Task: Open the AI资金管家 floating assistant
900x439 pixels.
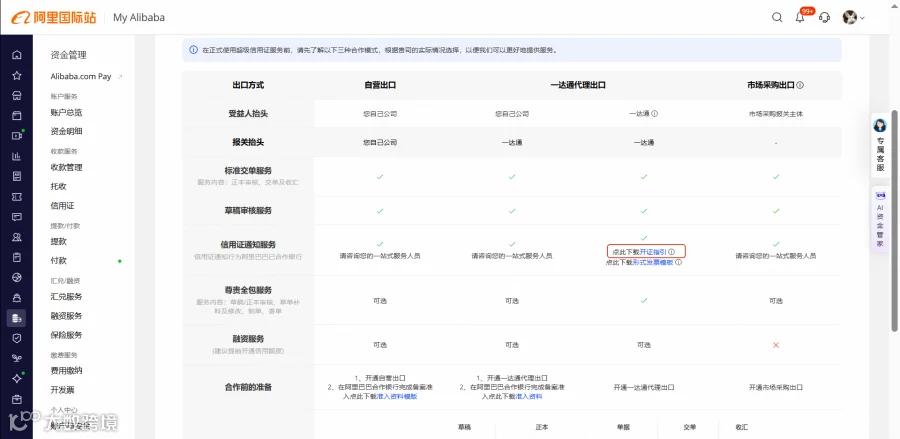Action: 880,221
